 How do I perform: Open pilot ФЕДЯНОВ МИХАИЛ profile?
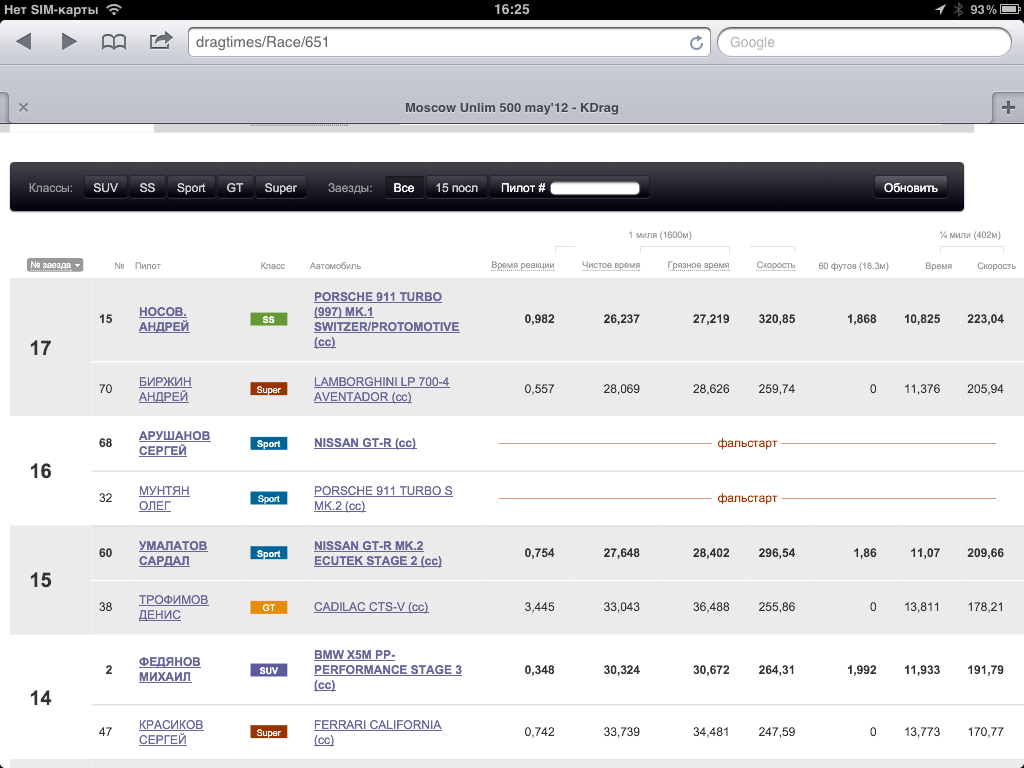click(x=170, y=669)
